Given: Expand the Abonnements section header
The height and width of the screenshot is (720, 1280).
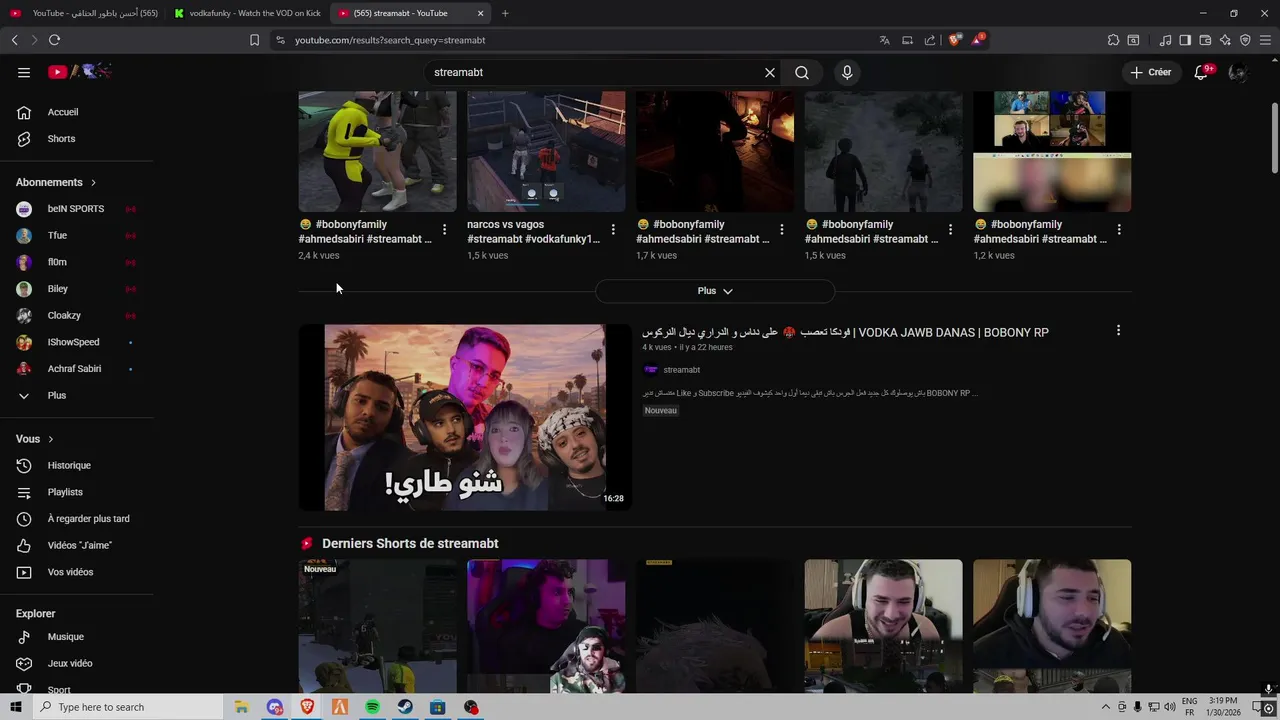Looking at the screenshot, I should 56,182.
